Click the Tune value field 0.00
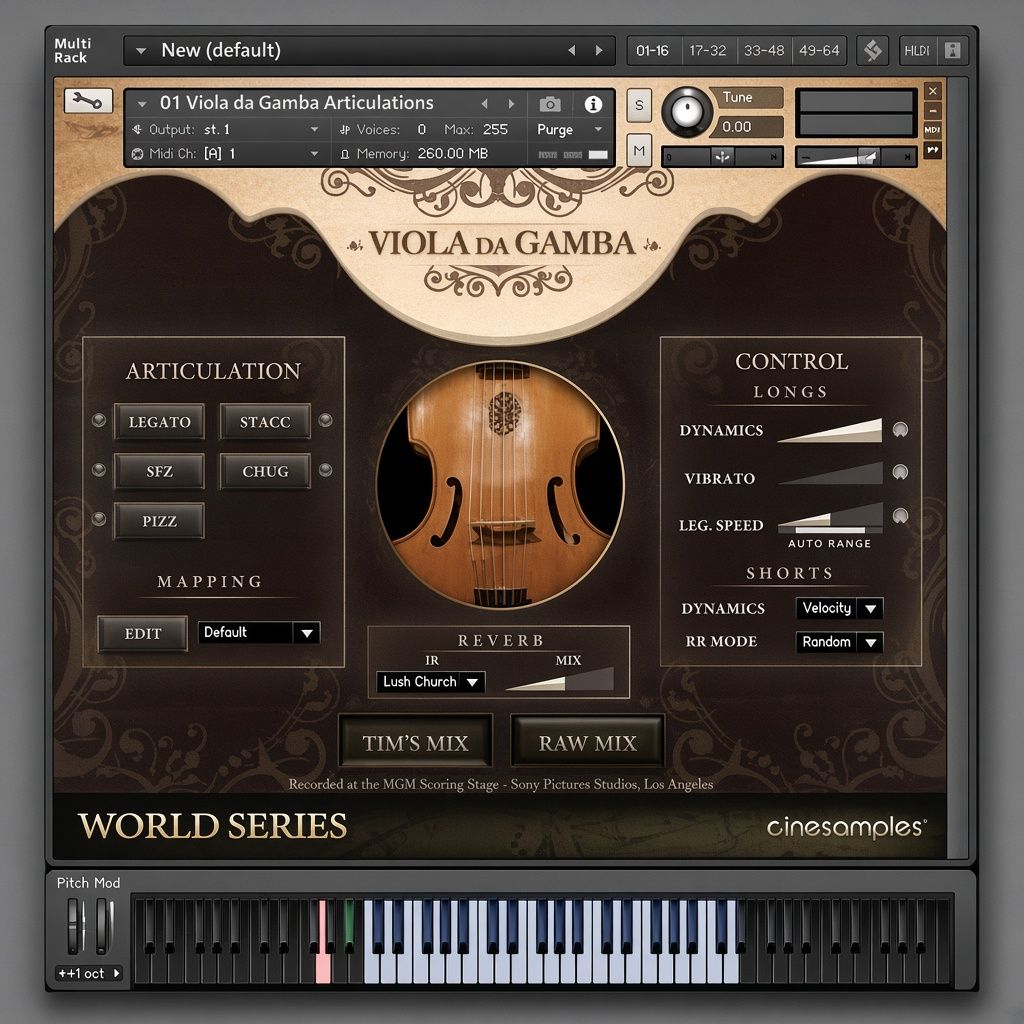Viewport: 1024px width, 1024px height. pyautogui.click(x=748, y=127)
